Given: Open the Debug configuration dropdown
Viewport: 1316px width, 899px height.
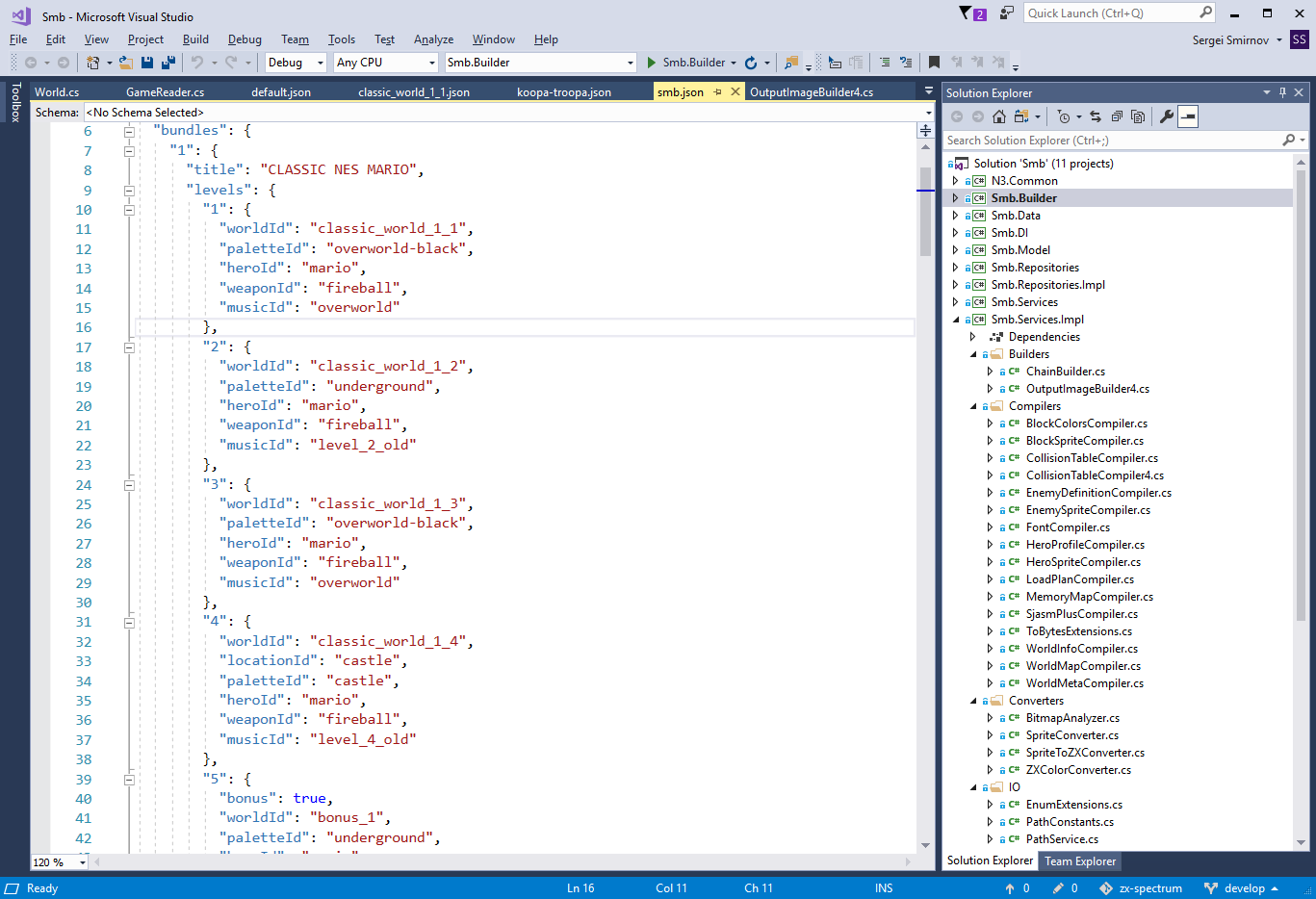Looking at the screenshot, I should 321,63.
